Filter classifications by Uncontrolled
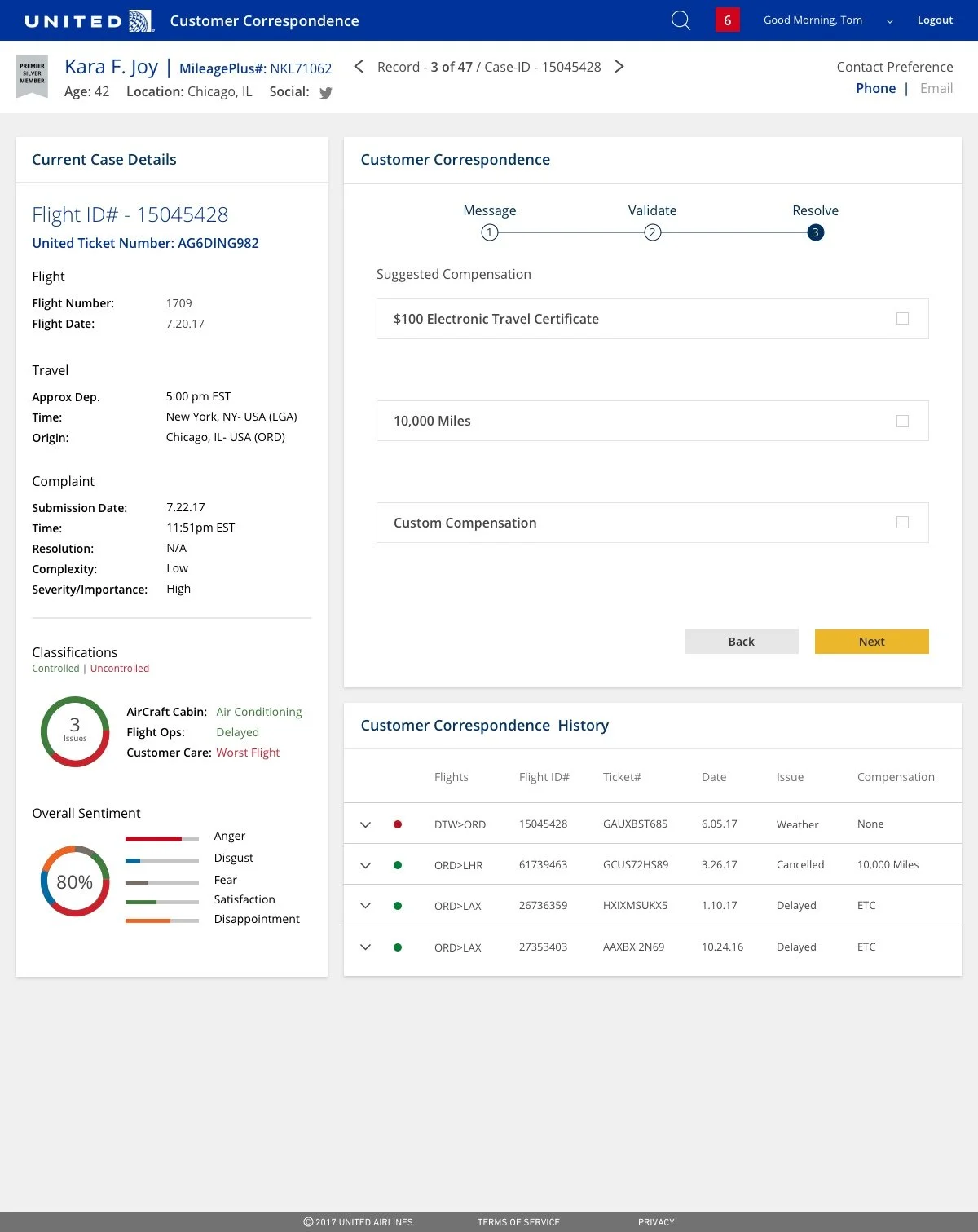This screenshot has height=1232, width=978. pyautogui.click(x=120, y=669)
